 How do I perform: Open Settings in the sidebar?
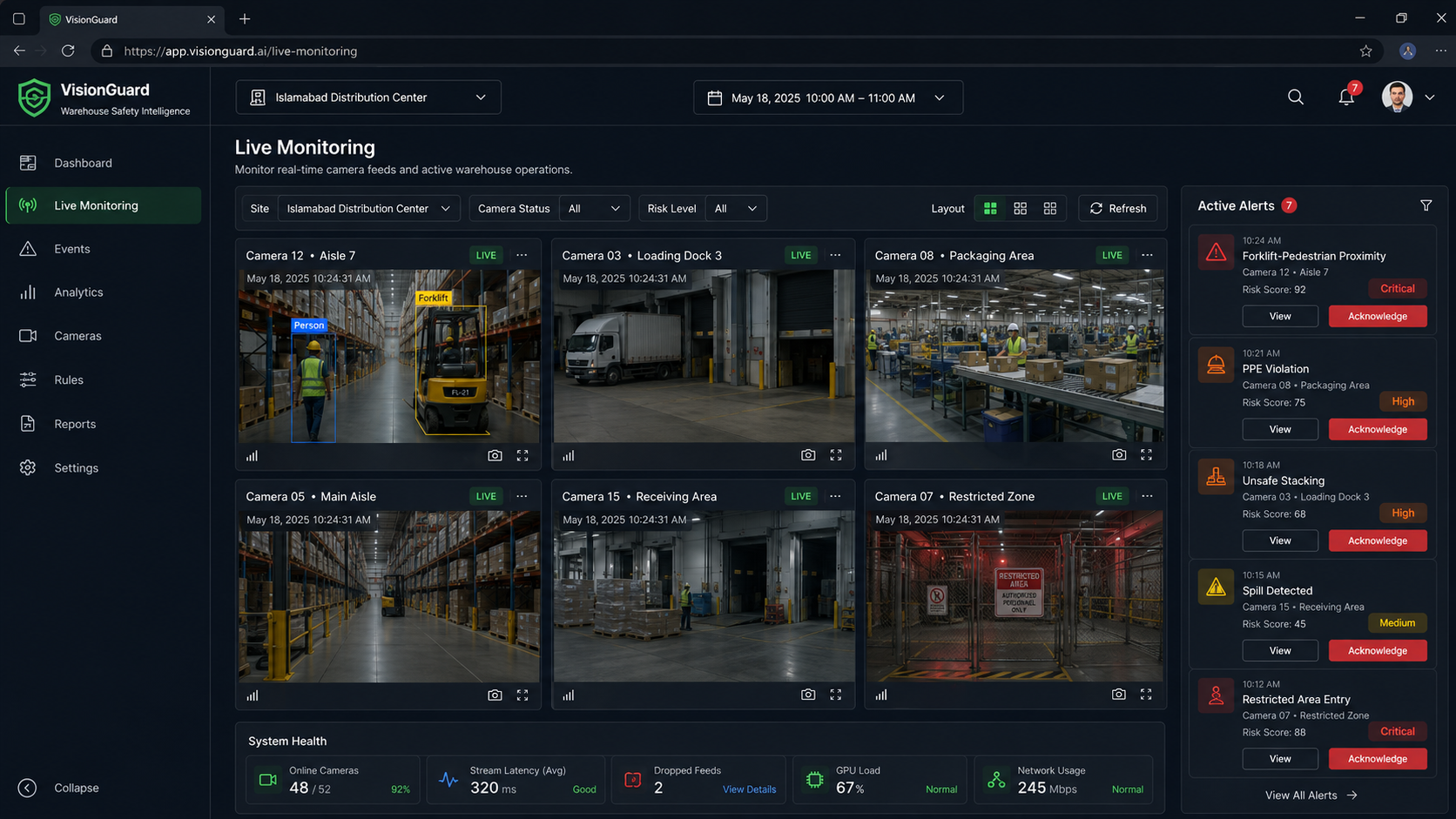(x=103, y=467)
